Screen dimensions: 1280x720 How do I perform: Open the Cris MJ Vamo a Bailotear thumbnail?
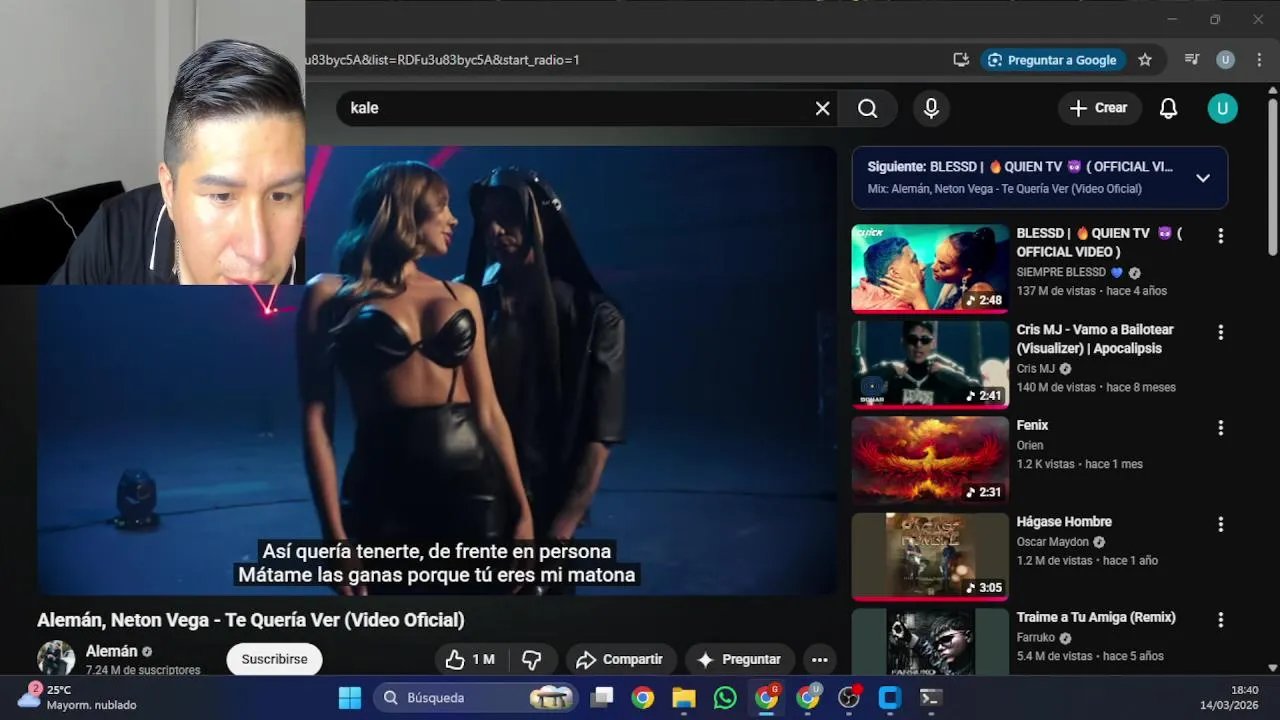coord(930,364)
